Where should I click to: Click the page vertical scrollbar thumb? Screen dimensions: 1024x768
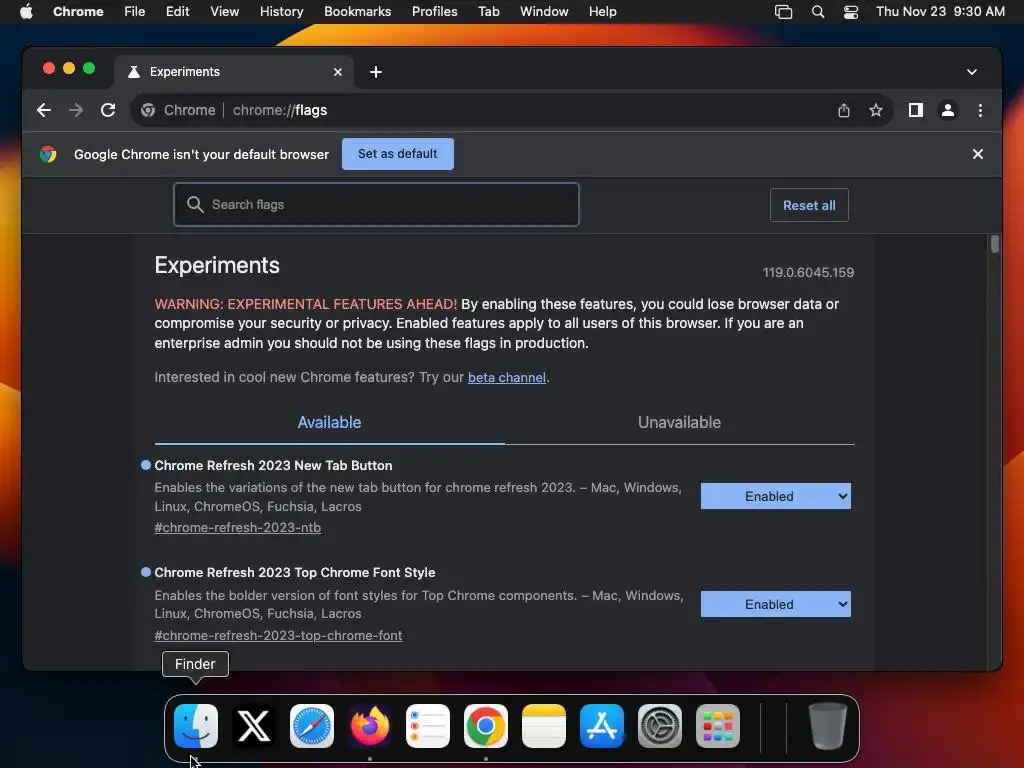coord(995,244)
